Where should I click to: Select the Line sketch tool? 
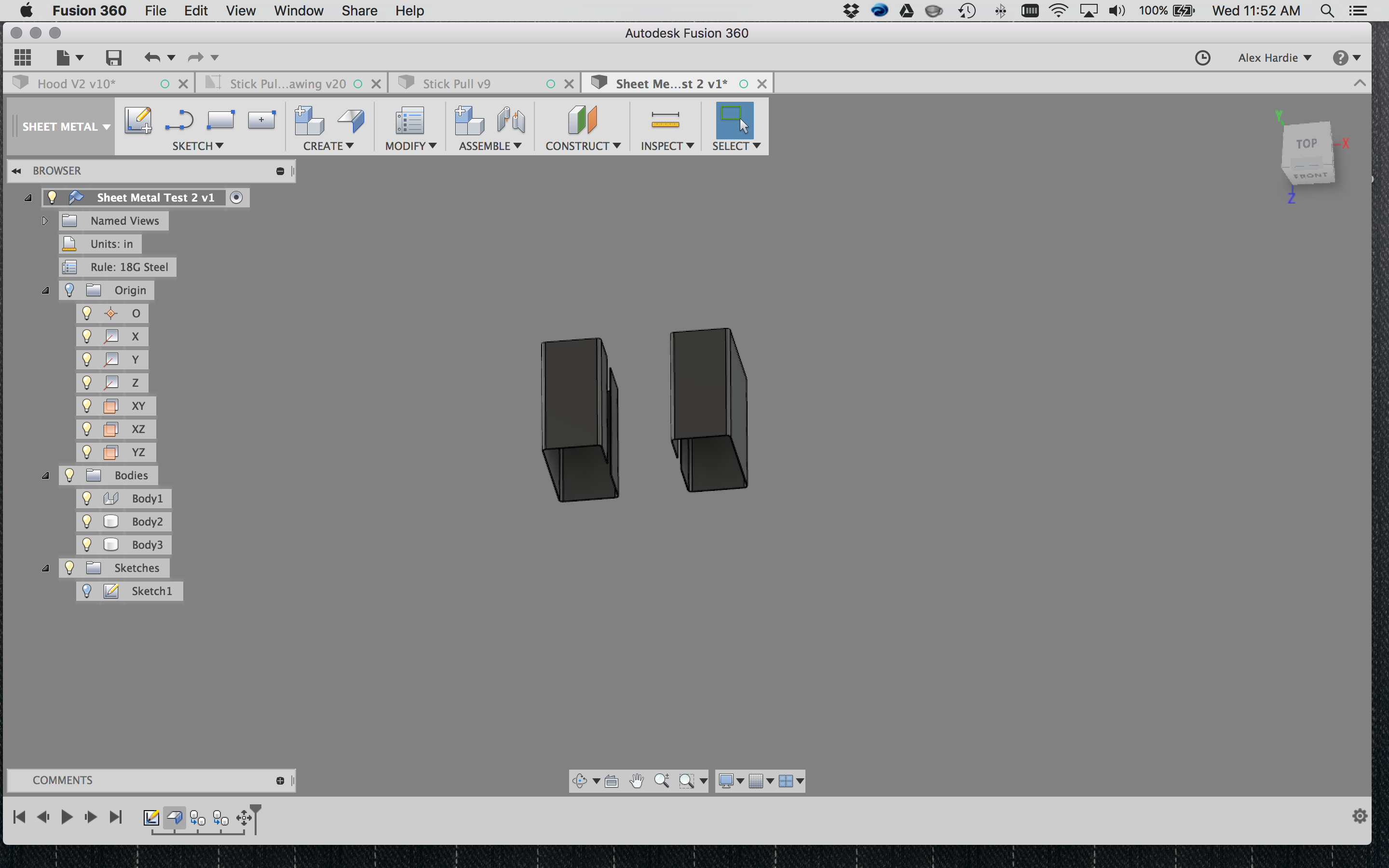(x=179, y=120)
